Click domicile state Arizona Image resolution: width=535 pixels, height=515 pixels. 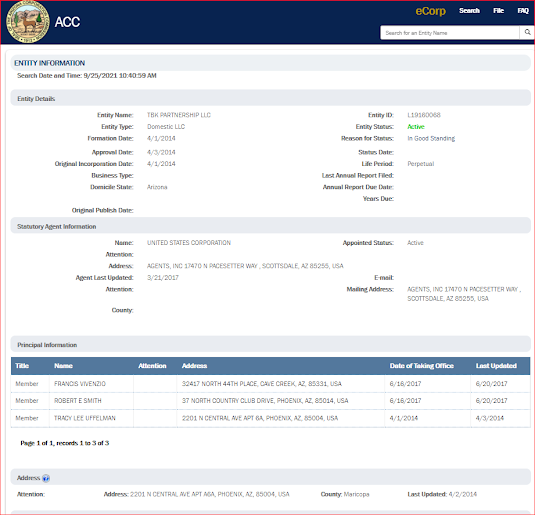click(x=157, y=187)
